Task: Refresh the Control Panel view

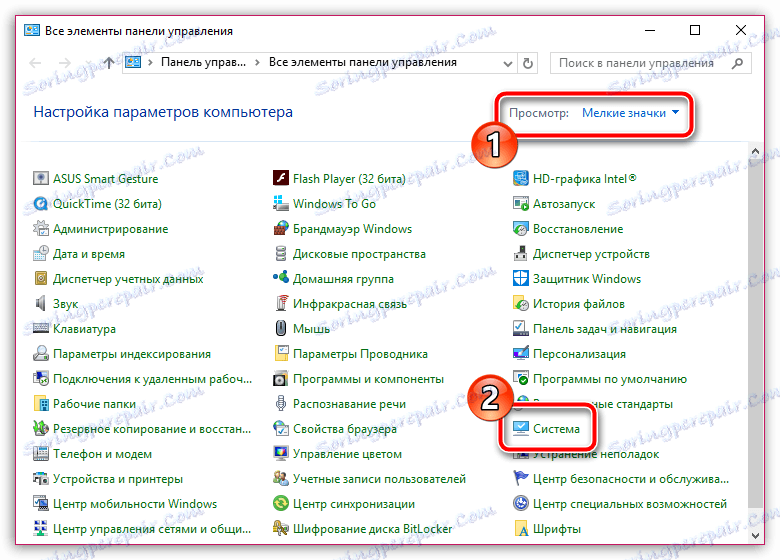Action: click(x=528, y=63)
